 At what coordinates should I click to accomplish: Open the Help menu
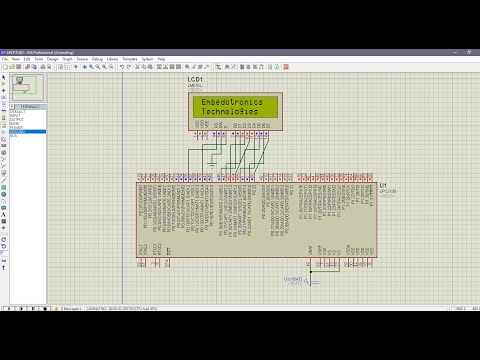tap(161, 59)
